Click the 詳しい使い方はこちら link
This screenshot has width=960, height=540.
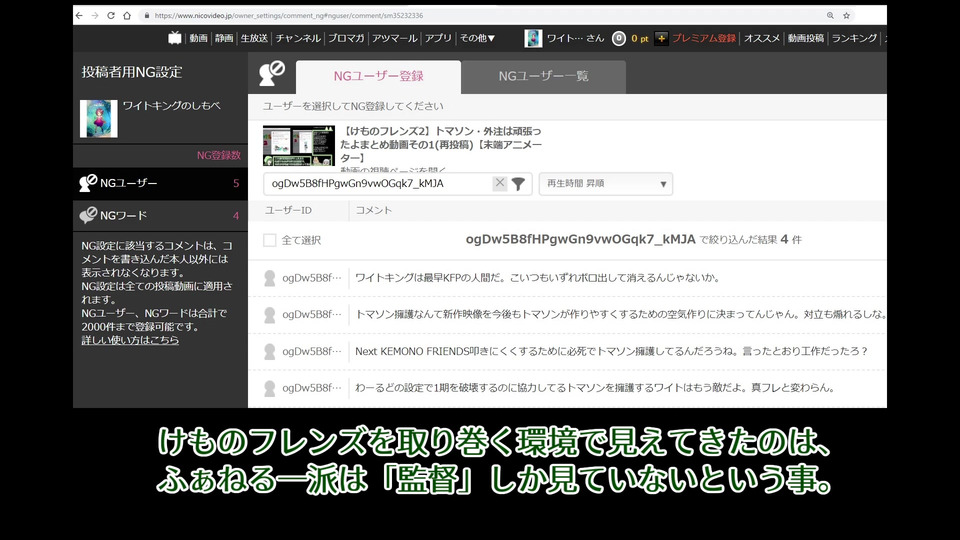pyautogui.click(x=130, y=340)
